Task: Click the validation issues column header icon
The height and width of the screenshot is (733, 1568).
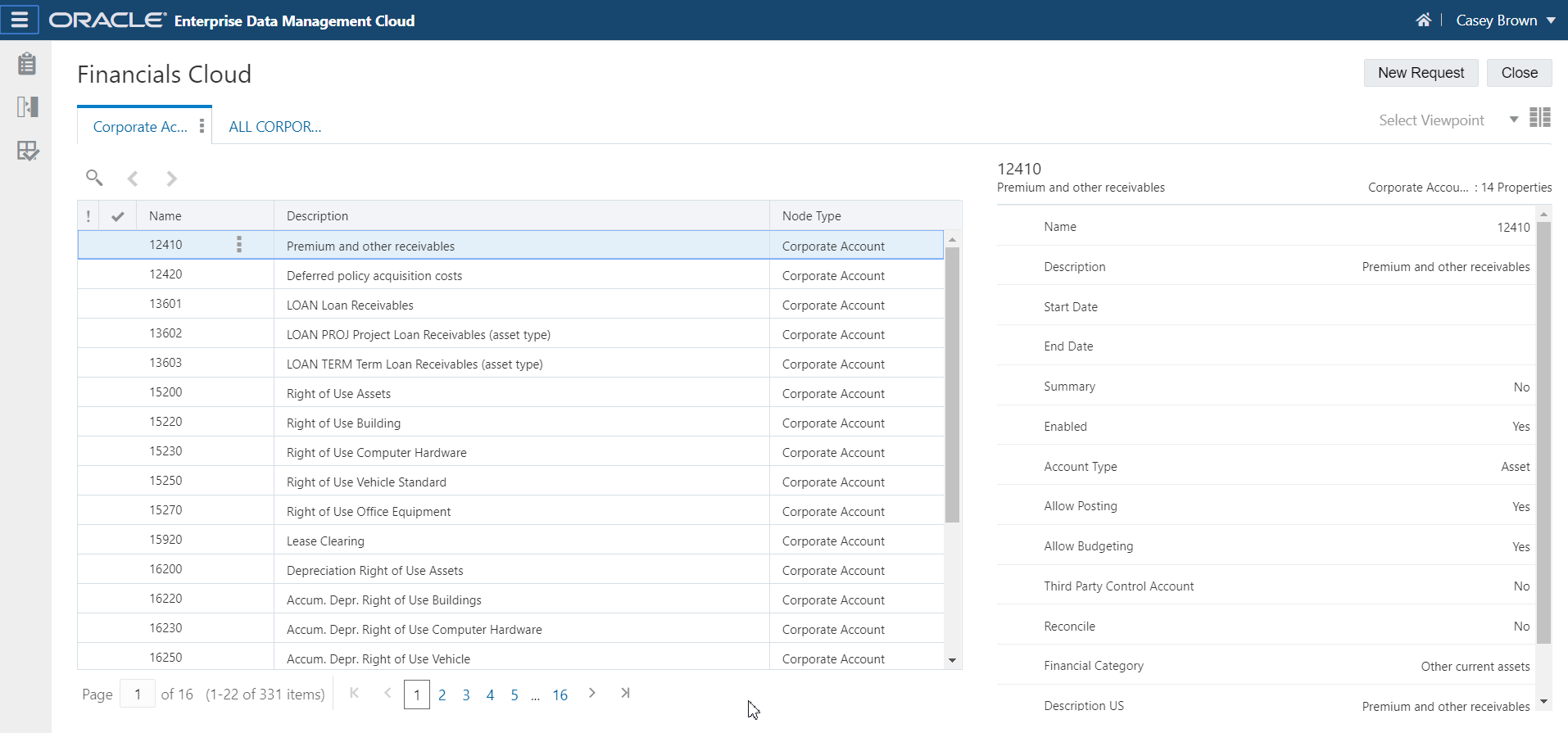Action: (x=88, y=216)
